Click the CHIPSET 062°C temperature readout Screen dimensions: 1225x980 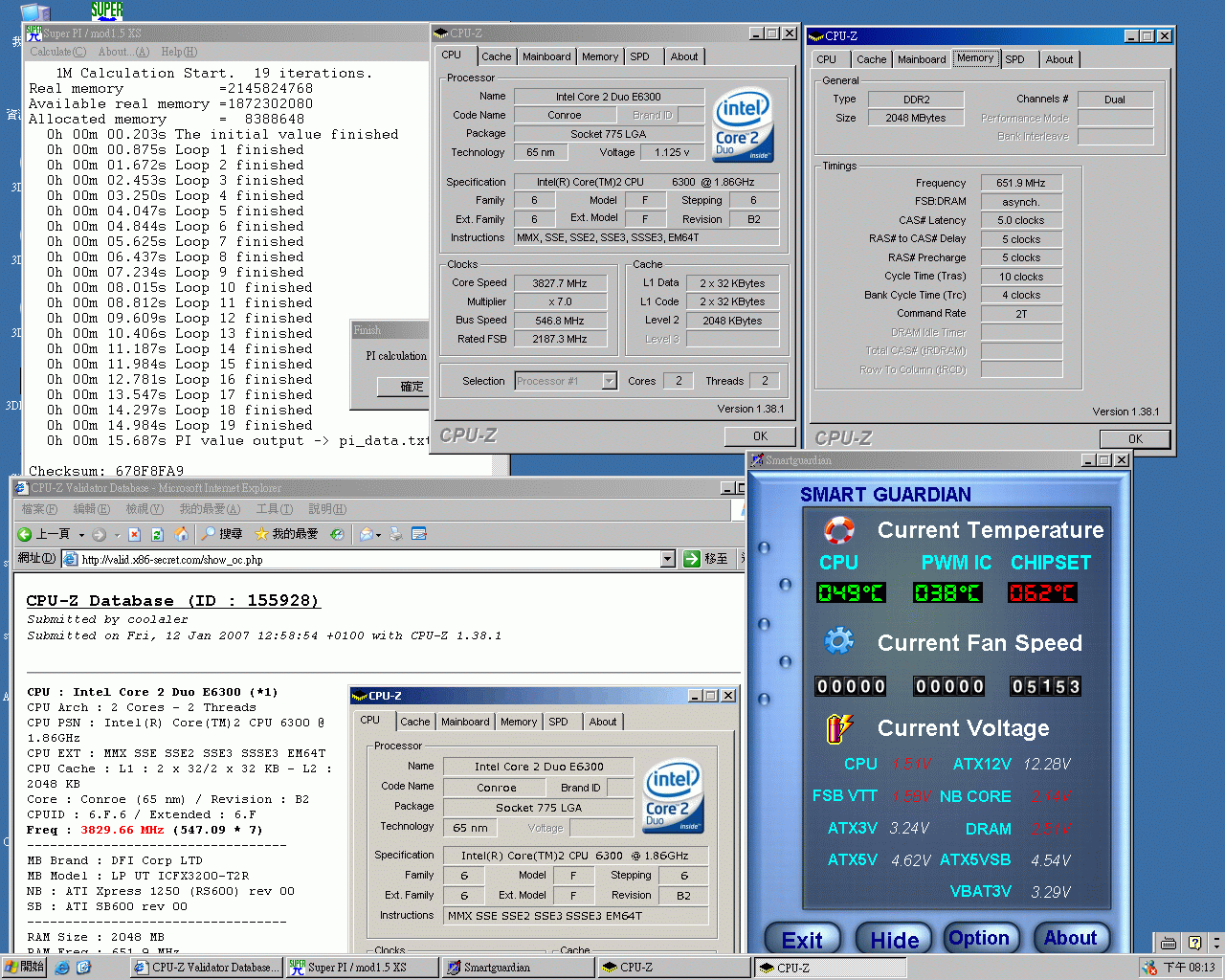(1042, 592)
